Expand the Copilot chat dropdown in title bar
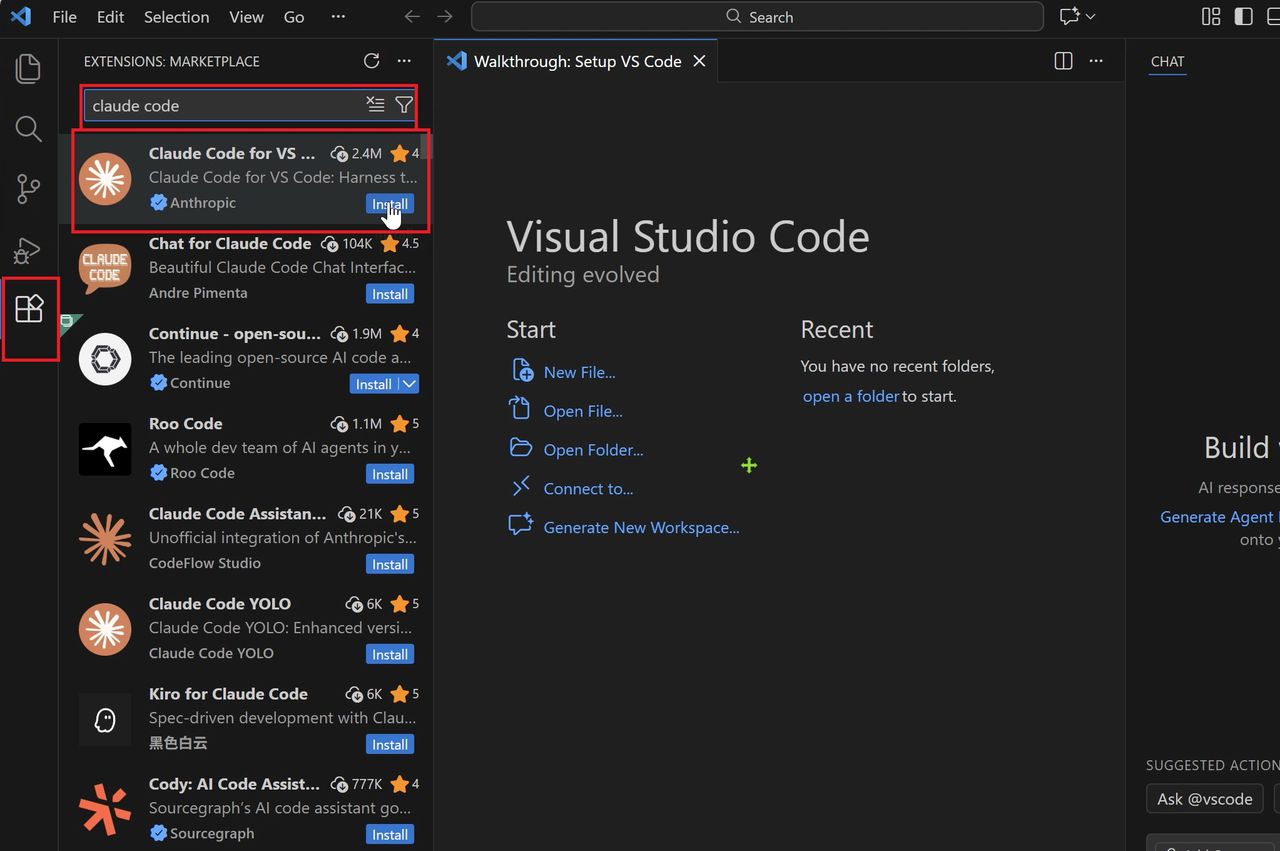 click(x=1091, y=17)
